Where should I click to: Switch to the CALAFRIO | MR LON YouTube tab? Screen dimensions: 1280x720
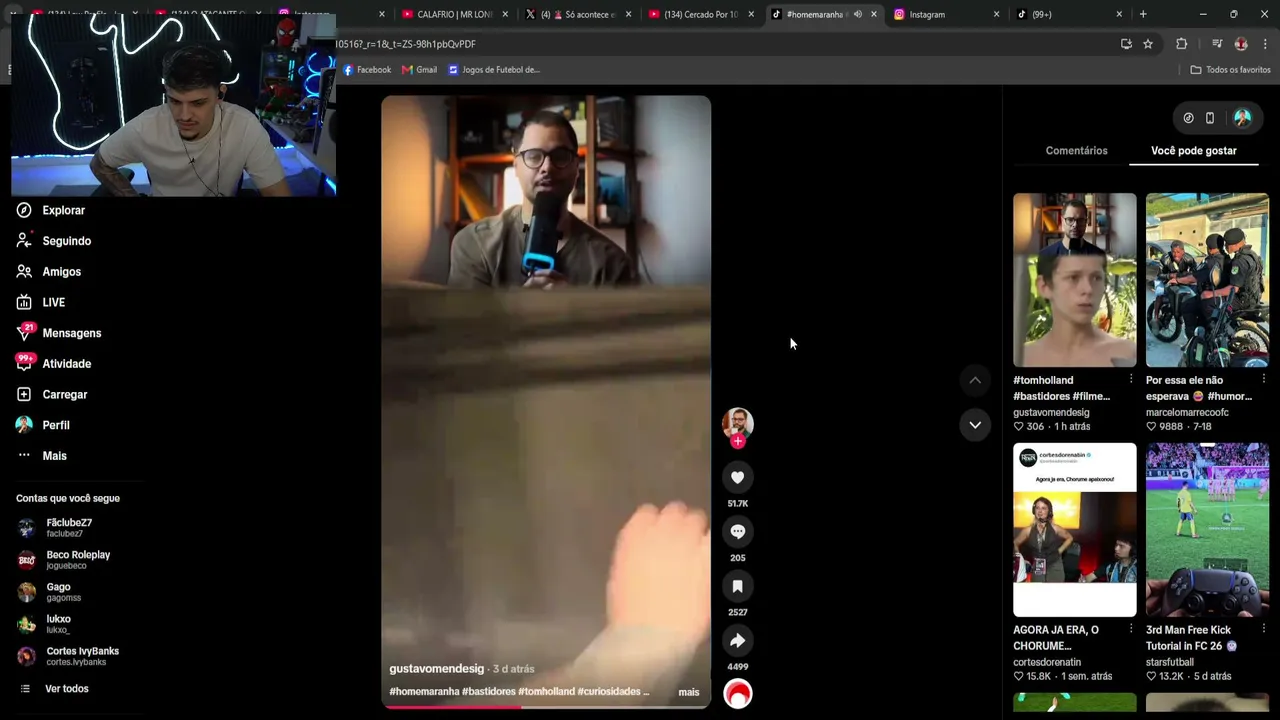455,14
